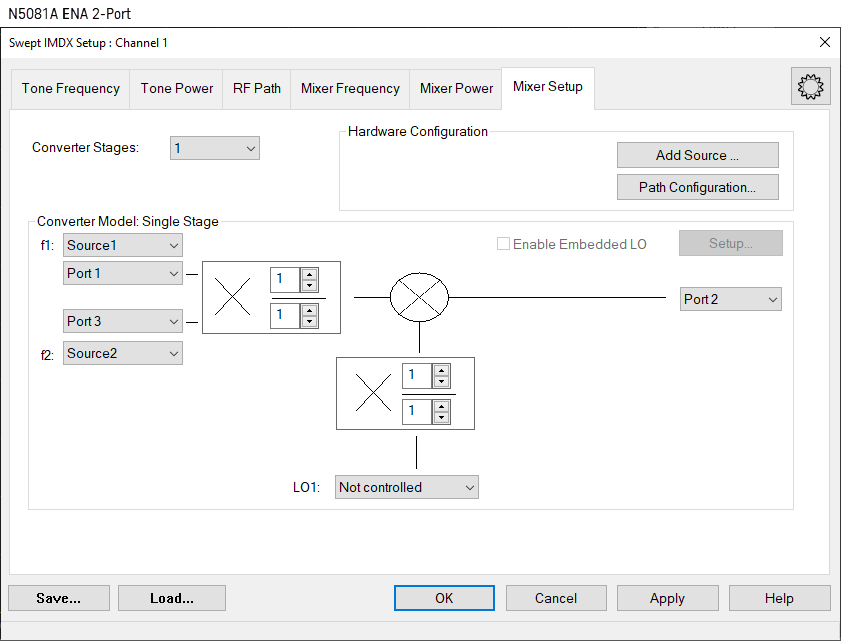
Task: Open the Converter Stages dropdown
Action: pyautogui.click(x=214, y=148)
